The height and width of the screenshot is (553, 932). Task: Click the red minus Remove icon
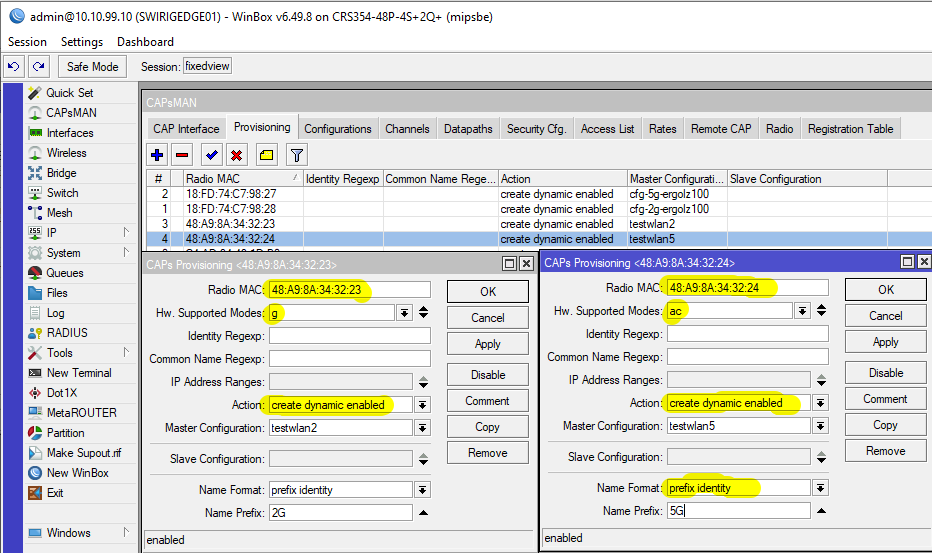(x=182, y=155)
